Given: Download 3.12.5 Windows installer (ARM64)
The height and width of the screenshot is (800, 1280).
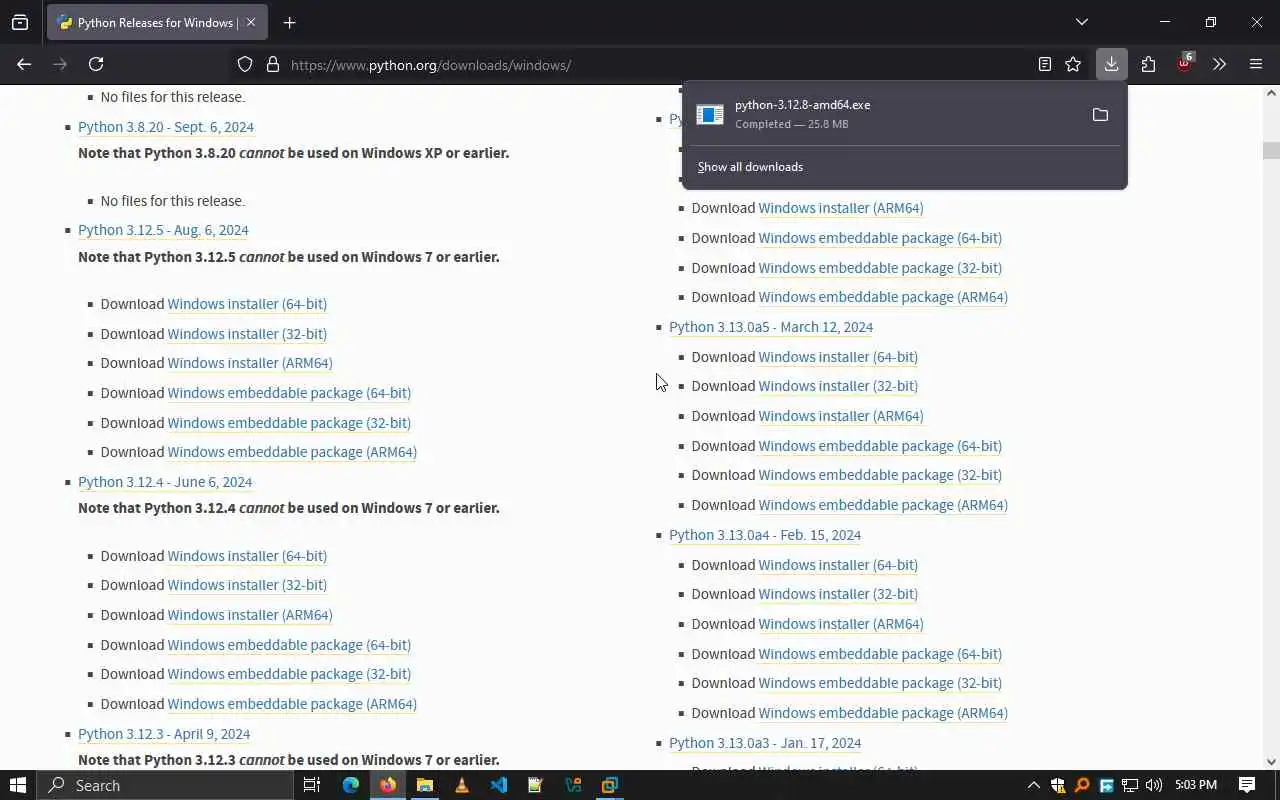Looking at the screenshot, I should click(x=250, y=363).
